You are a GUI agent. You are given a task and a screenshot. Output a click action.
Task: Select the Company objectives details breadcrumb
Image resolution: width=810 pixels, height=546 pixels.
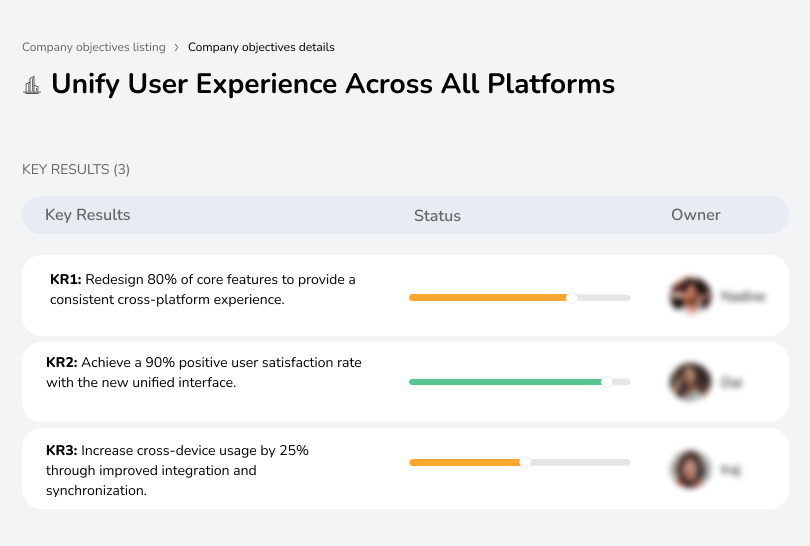click(261, 47)
